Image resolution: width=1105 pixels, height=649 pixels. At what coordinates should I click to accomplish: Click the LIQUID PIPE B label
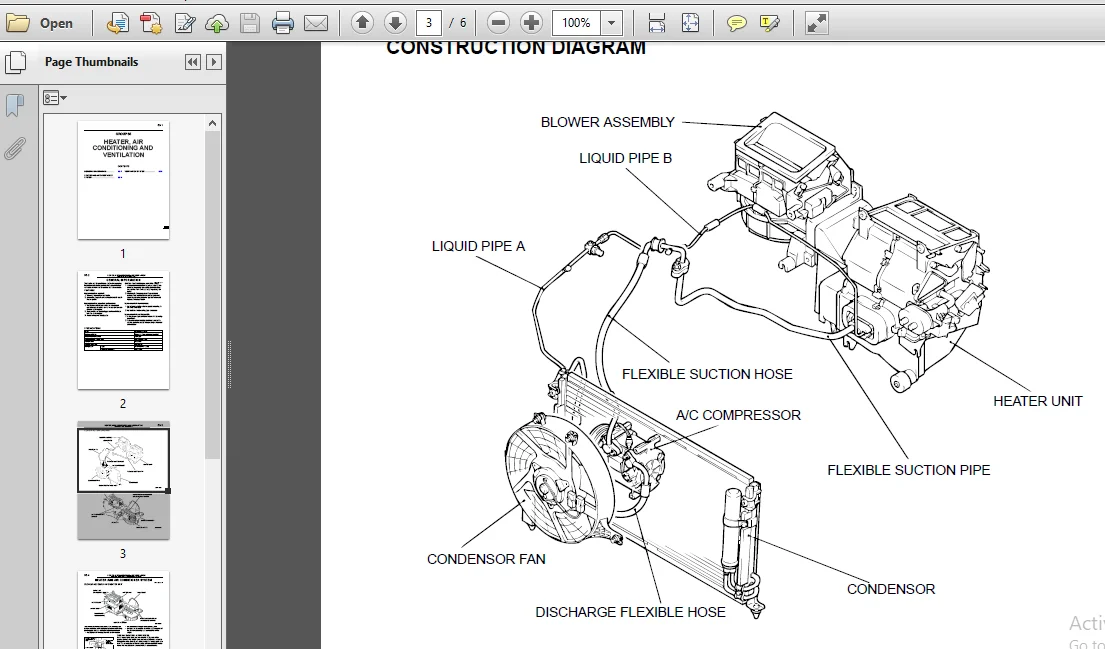pos(625,159)
